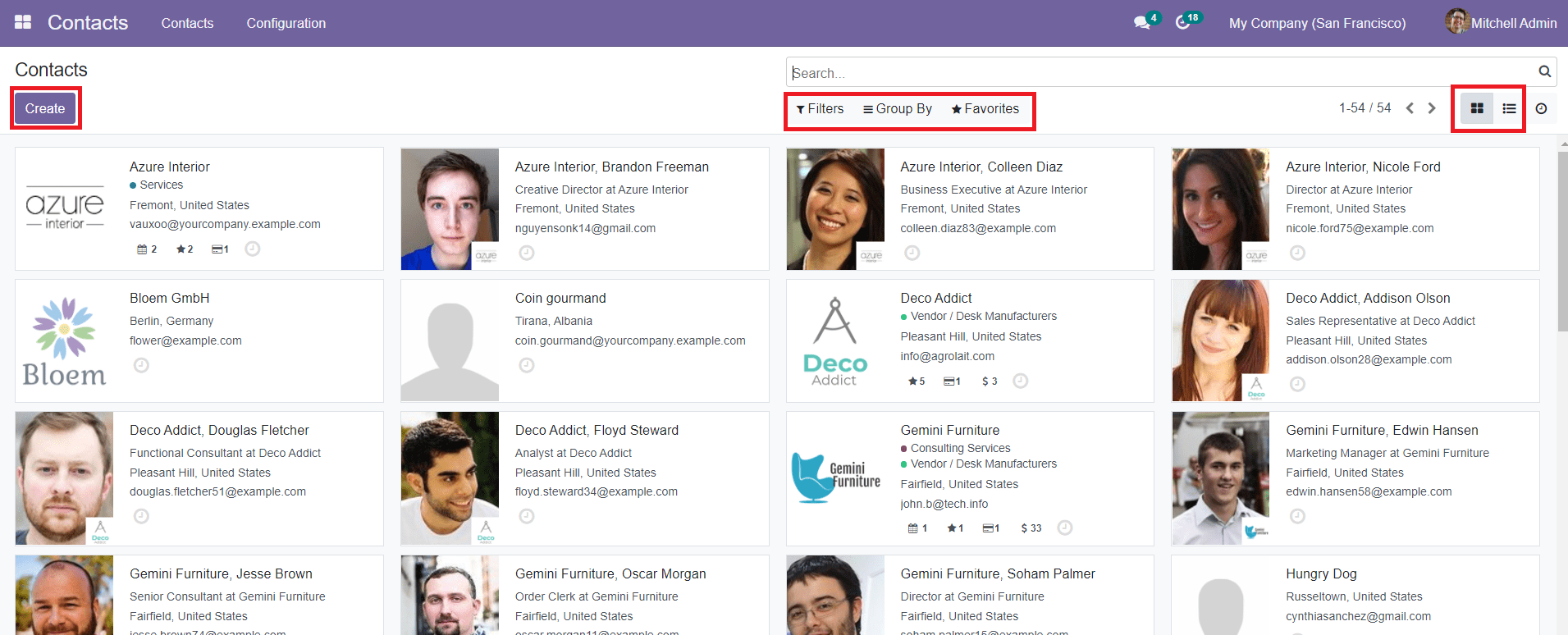Click the 1-54 / 54 pager counter
The image size is (1568, 635).
[1365, 107]
